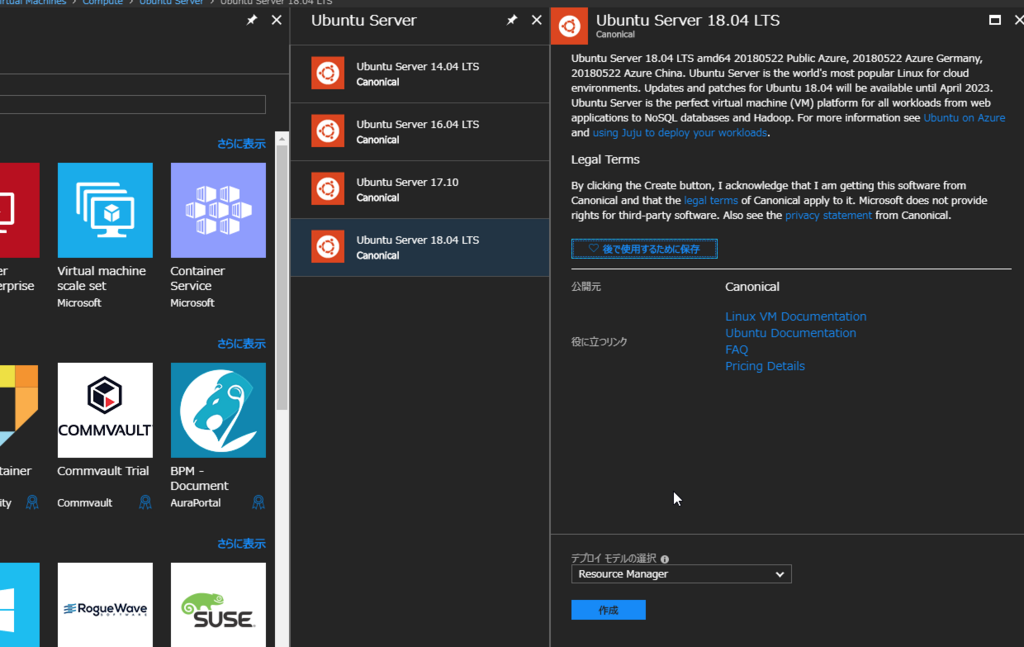Open the Linux VM Documentation link
1024x647 pixels.
click(795, 316)
